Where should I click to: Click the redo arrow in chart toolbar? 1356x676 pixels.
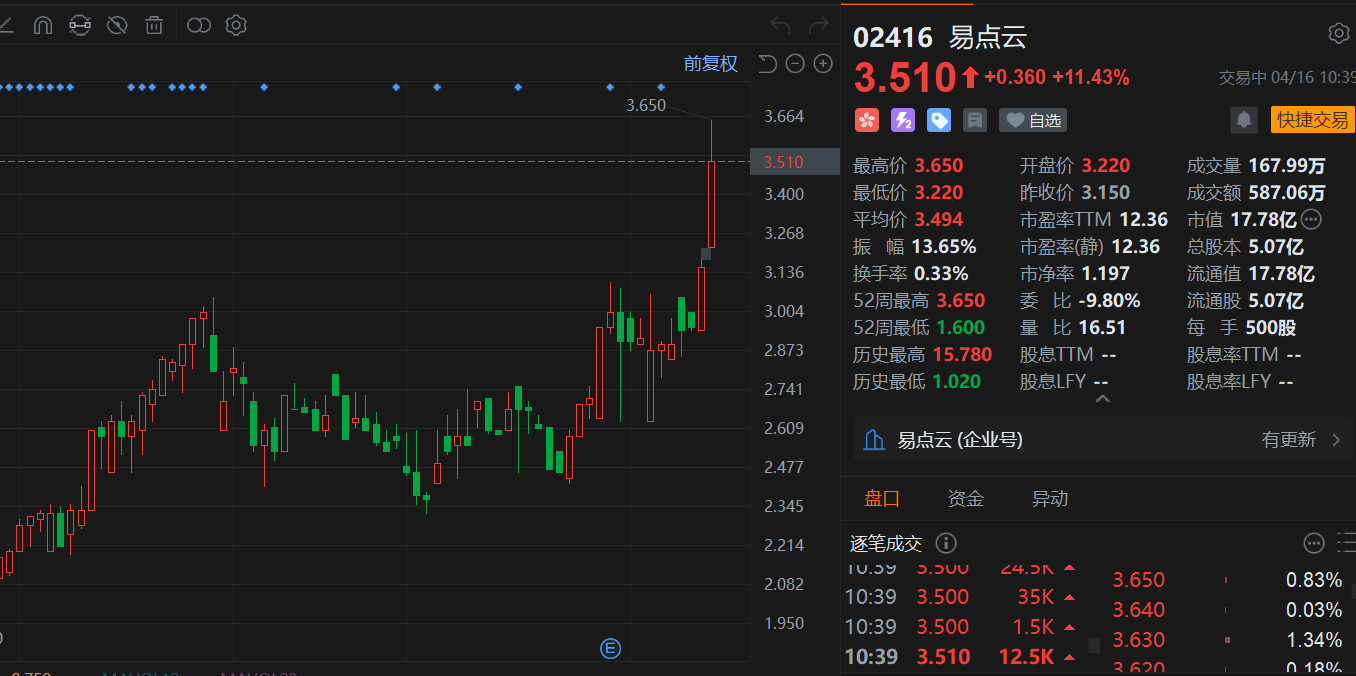[x=819, y=25]
